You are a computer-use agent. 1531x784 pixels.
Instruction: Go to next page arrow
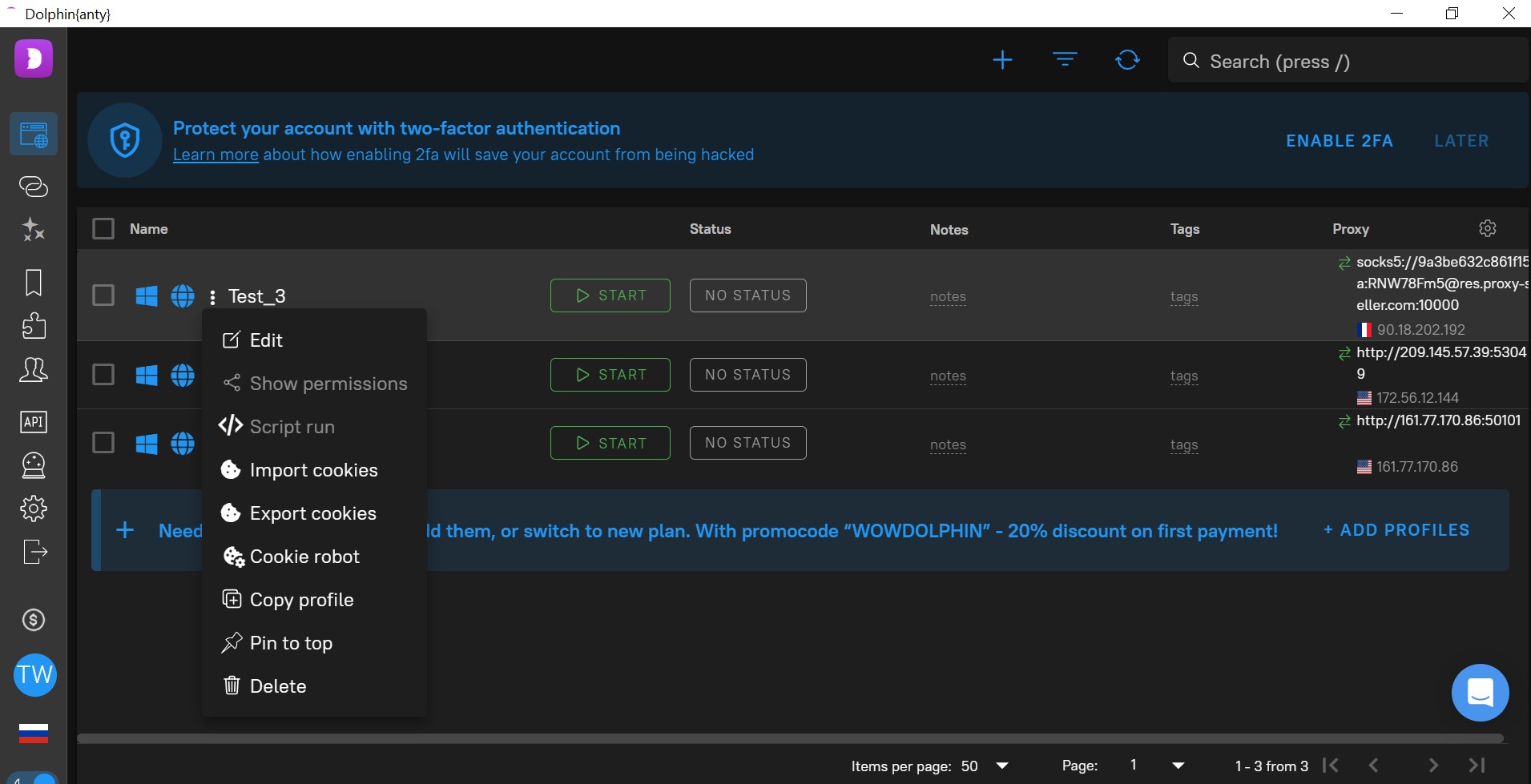[1433, 766]
